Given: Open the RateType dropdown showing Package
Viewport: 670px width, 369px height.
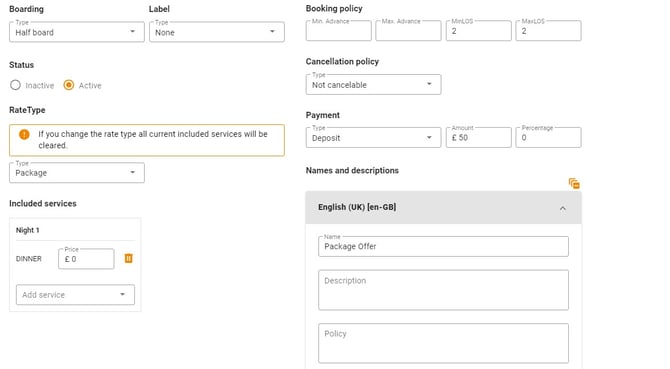Looking at the screenshot, I should (76, 173).
